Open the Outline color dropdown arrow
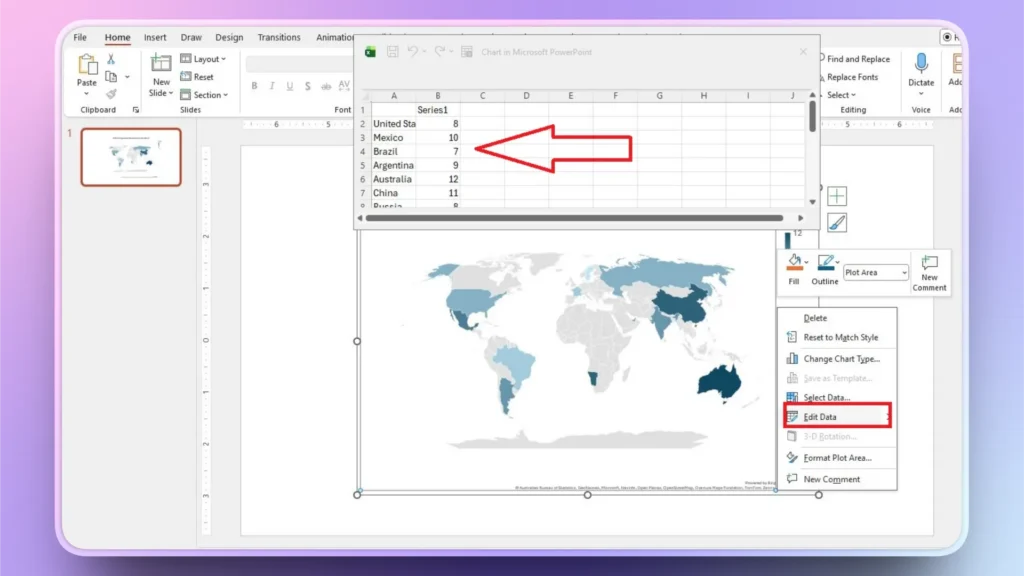Viewport: 1024px width, 576px height. [x=837, y=262]
